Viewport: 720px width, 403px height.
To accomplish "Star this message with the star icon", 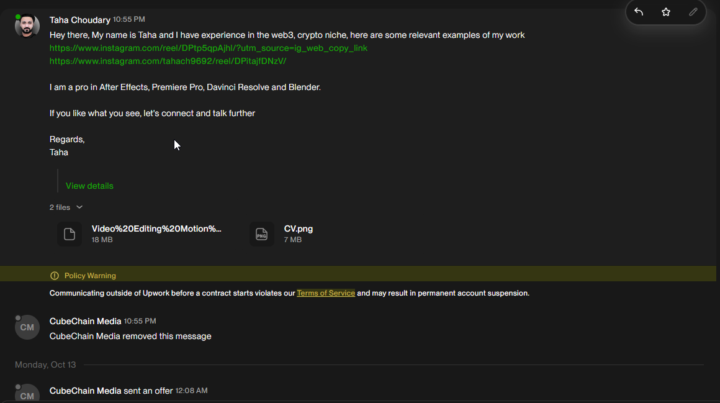I will coord(666,12).
